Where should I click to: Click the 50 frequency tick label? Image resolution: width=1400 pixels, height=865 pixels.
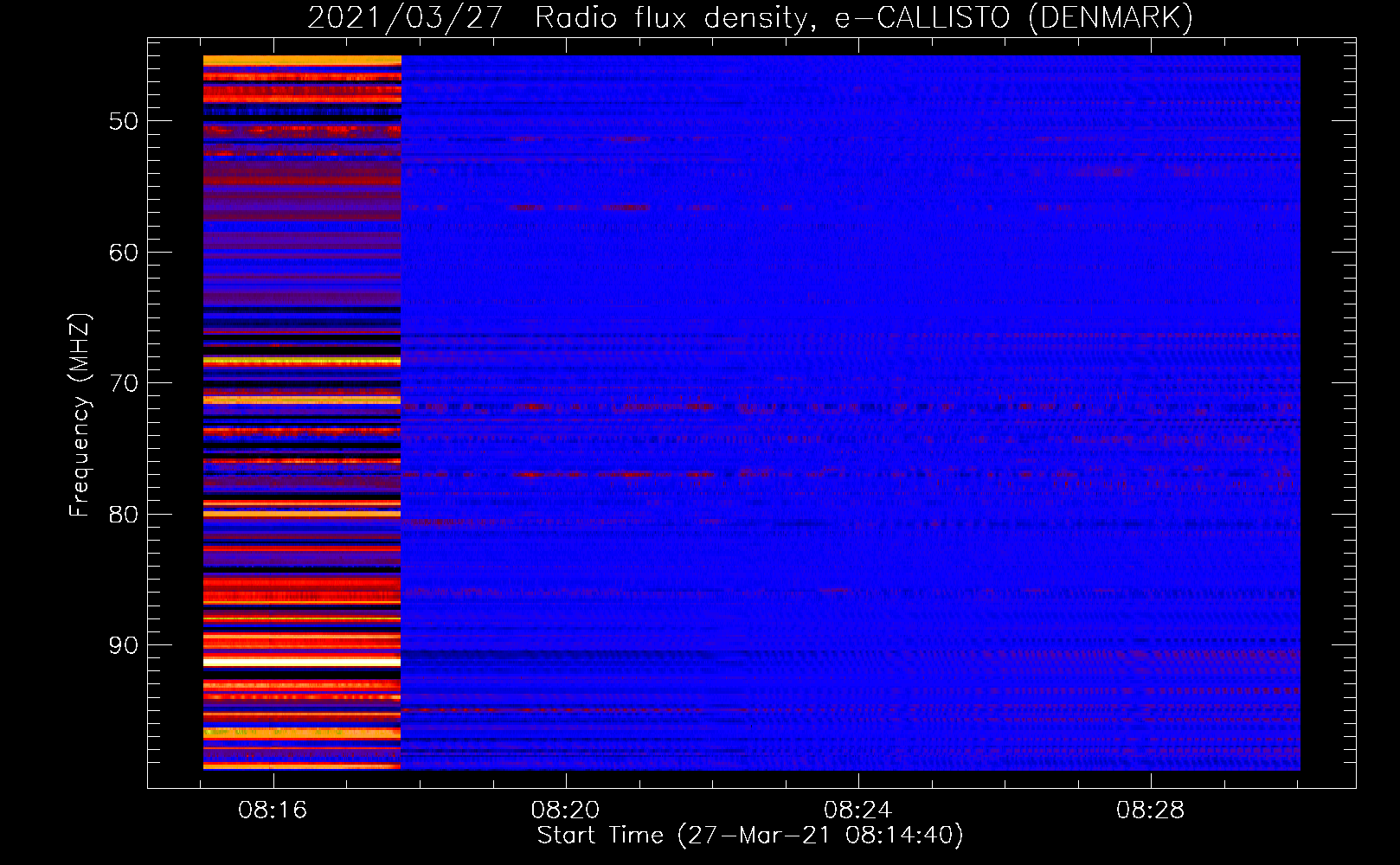point(124,121)
